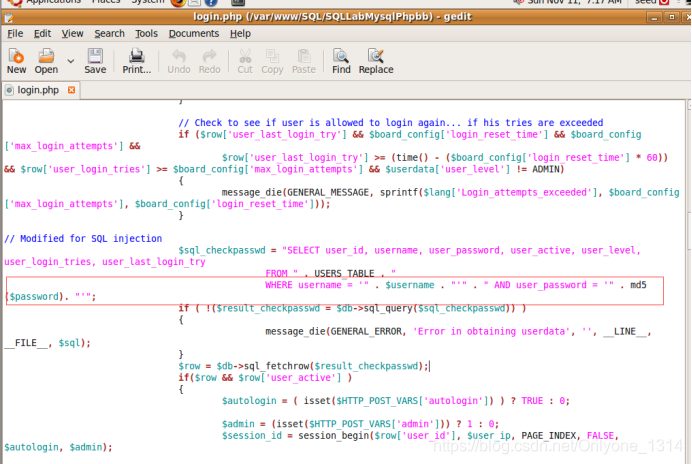Click the $sql_checkpasswd = "SELECT line
The image size is (692, 464).
click(410, 250)
